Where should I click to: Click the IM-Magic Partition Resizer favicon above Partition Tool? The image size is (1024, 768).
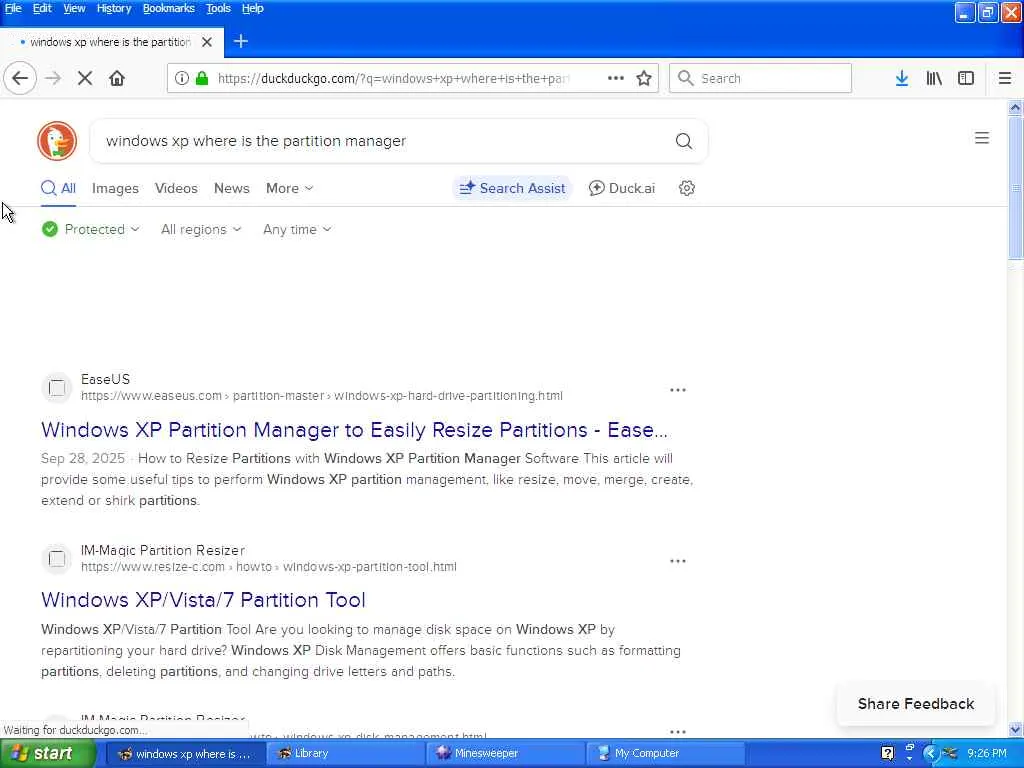click(x=57, y=559)
